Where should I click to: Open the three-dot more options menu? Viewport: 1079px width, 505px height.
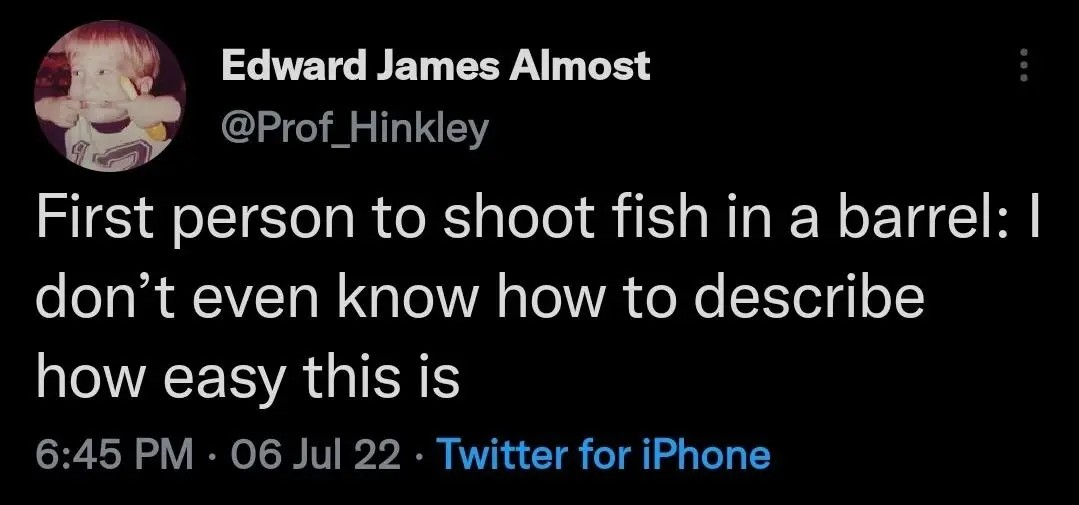tap(1022, 67)
